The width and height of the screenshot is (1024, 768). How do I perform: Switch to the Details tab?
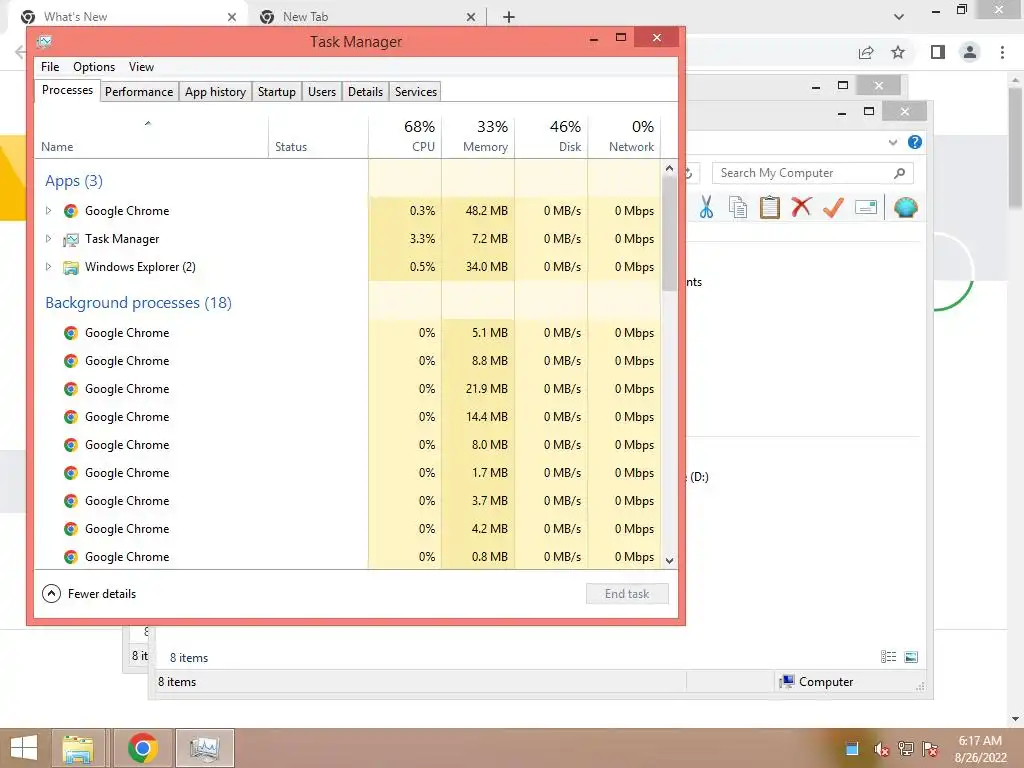click(365, 91)
